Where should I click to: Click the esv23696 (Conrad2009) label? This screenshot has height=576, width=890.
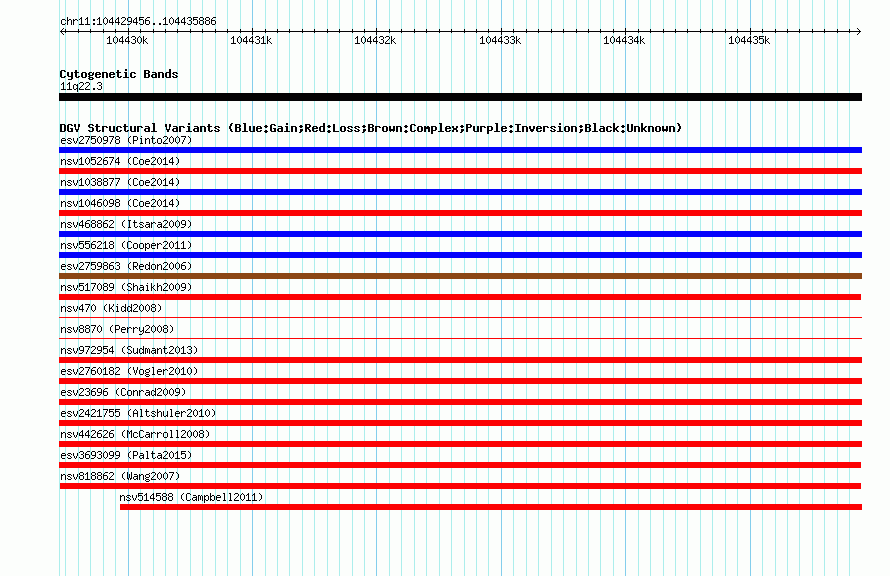(123, 392)
